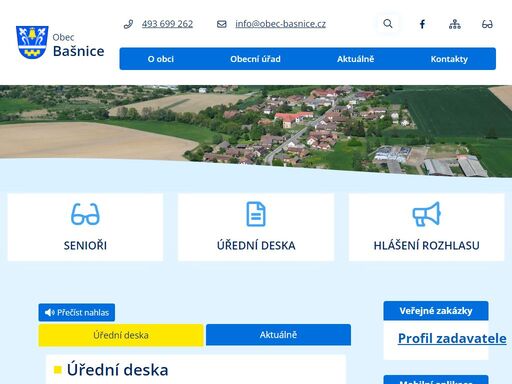Click the glasses accessibility icon in header
The width and height of the screenshot is (512, 384).
487,24
